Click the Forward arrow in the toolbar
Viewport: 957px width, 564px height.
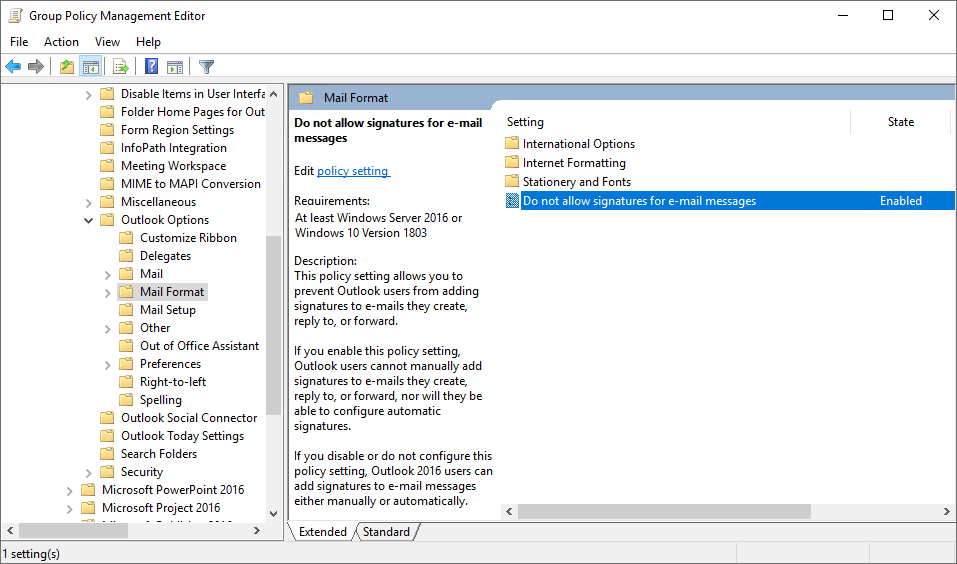coord(36,67)
